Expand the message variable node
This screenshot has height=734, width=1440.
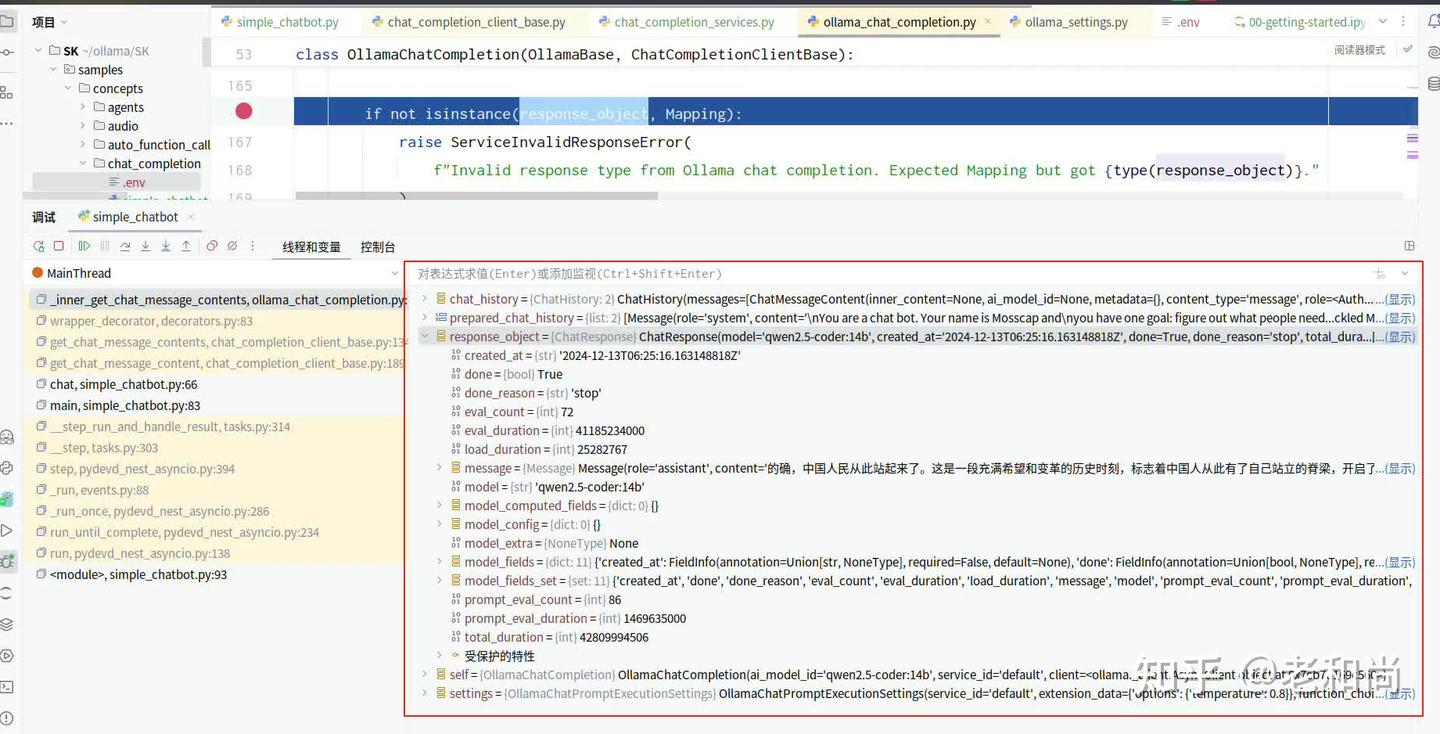point(439,467)
